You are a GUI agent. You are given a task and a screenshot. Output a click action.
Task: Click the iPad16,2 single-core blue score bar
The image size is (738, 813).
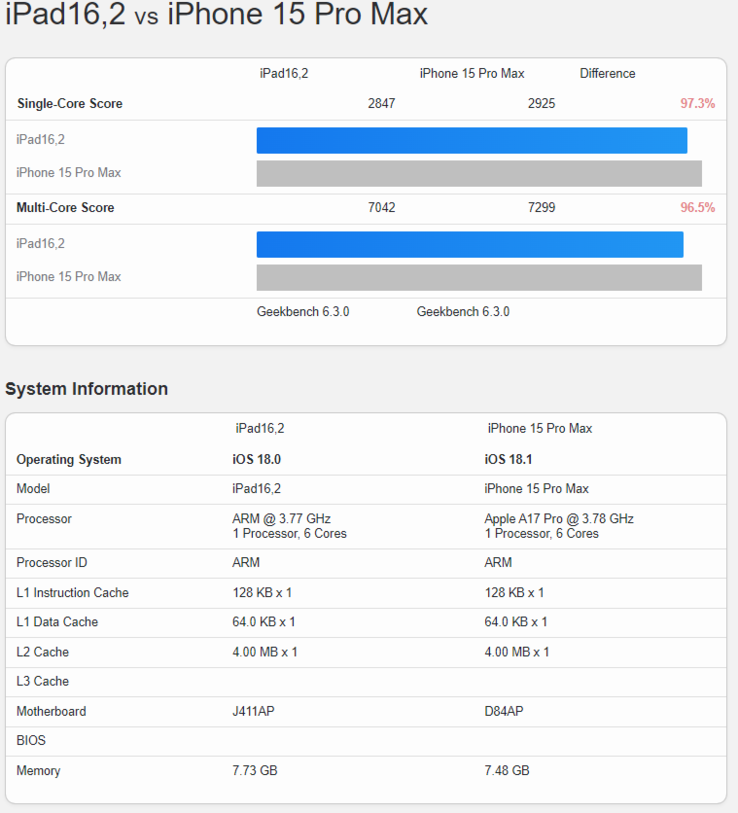tap(471, 141)
